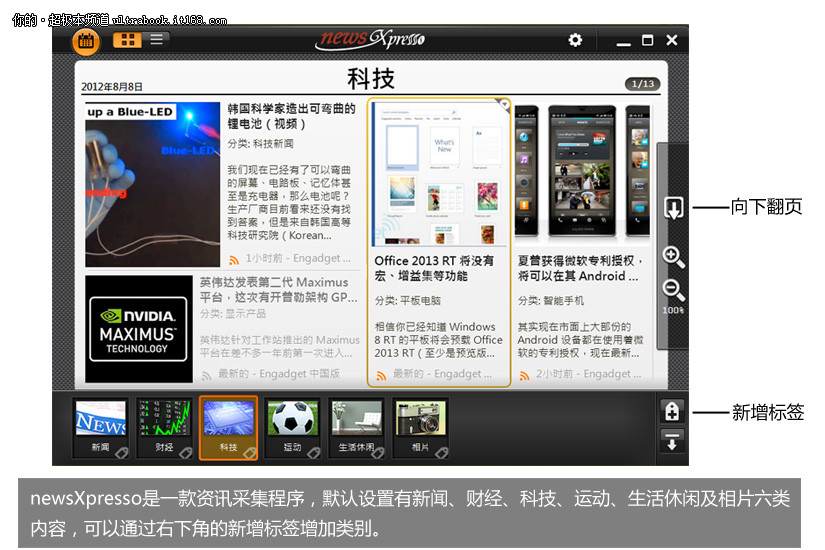The height and width of the screenshot is (550, 825).
Task: Click the 1/13 page indicator
Action: point(642,84)
